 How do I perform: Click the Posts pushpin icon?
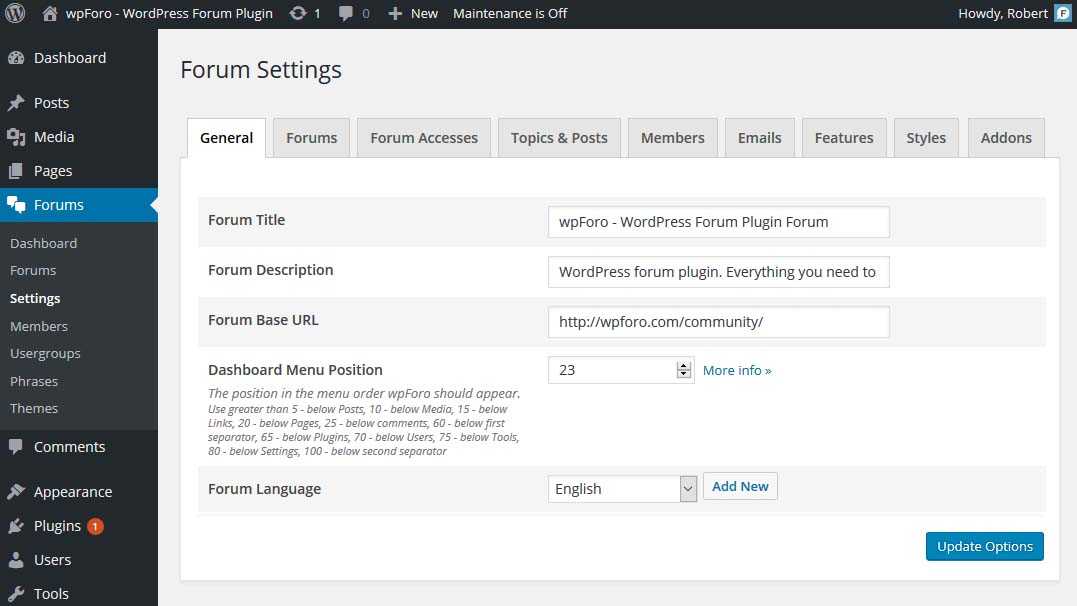pos(16,103)
